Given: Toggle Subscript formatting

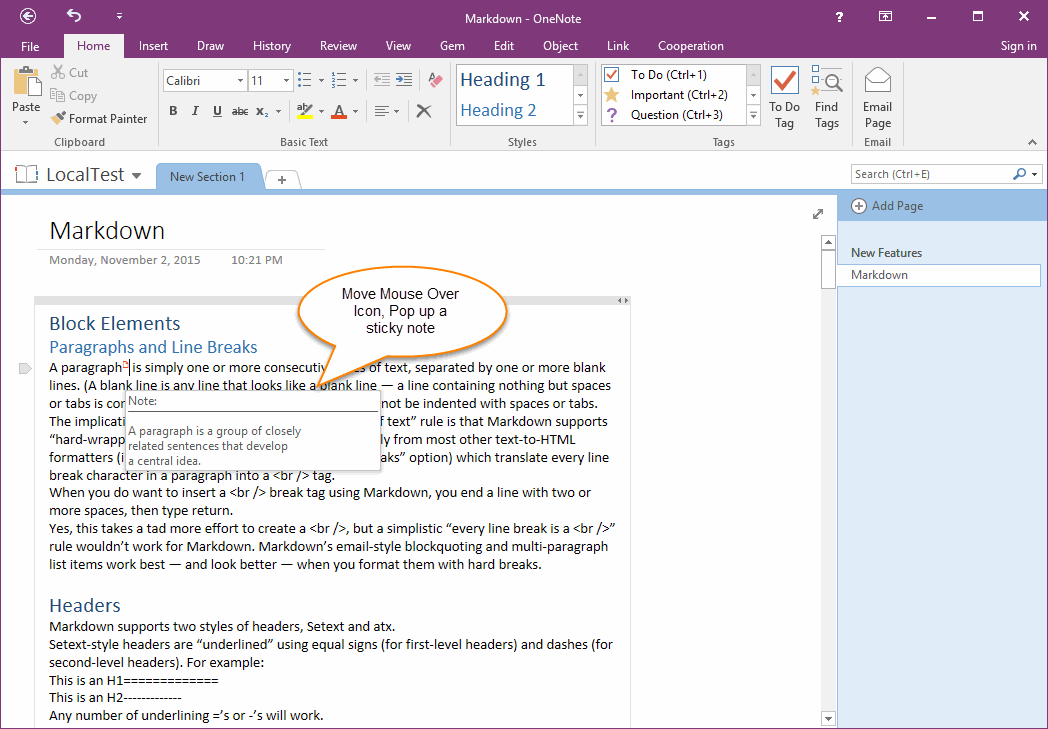Looking at the screenshot, I should click(x=261, y=112).
